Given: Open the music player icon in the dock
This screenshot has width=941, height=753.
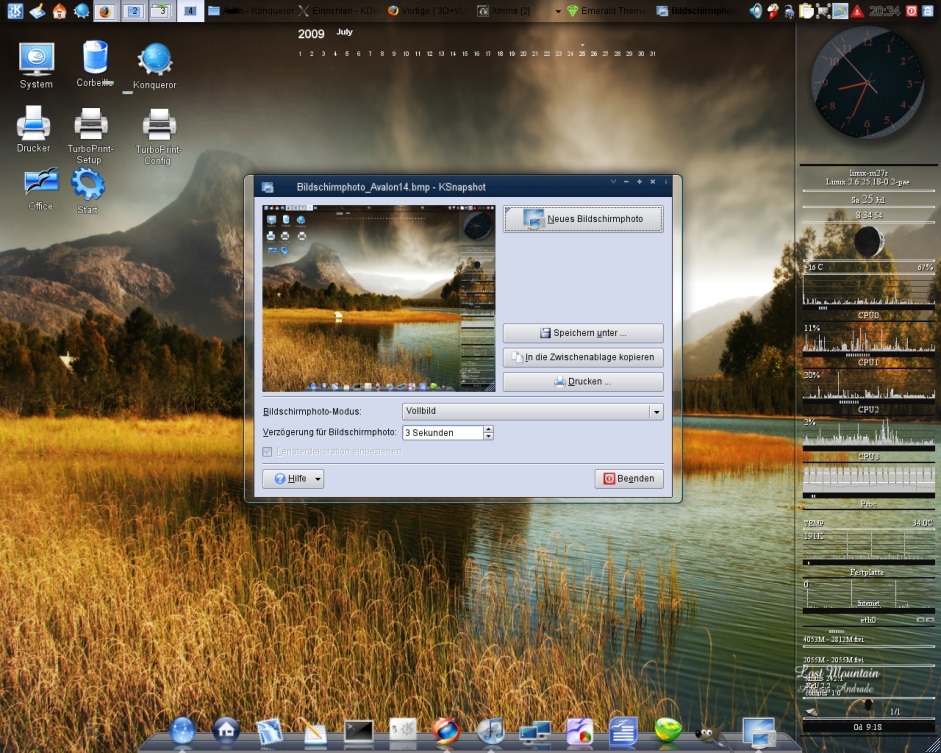Looking at the screenshot, I should (490, 731).
